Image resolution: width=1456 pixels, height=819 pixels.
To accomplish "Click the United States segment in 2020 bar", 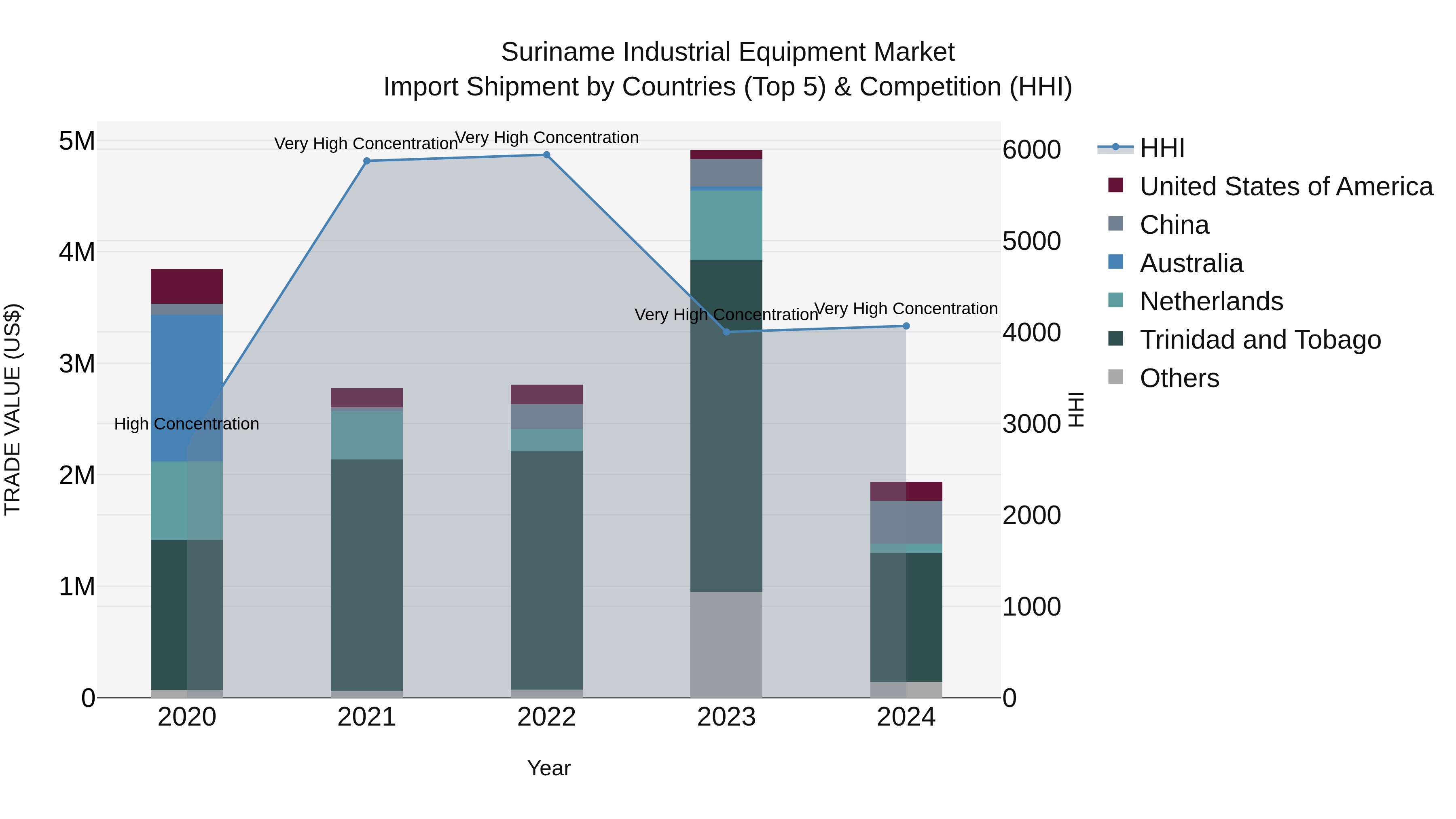I will pos(186,287).
